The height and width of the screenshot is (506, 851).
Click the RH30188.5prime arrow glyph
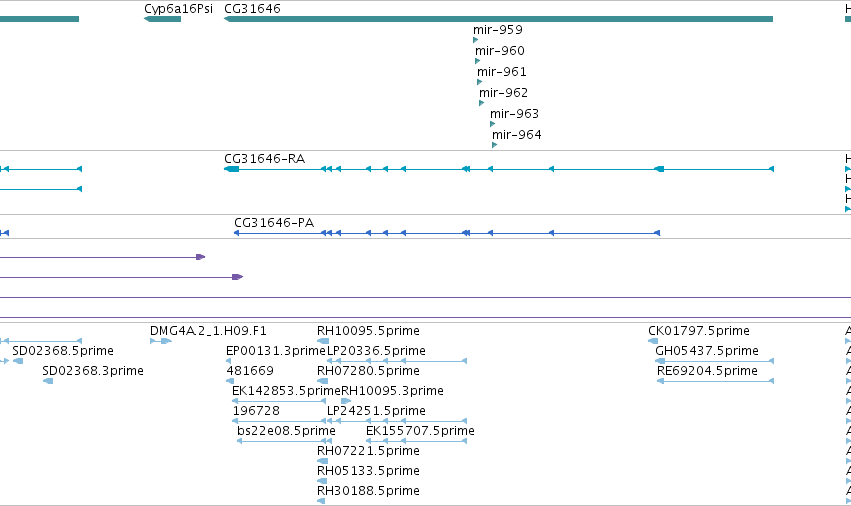[x=321, y=501]
